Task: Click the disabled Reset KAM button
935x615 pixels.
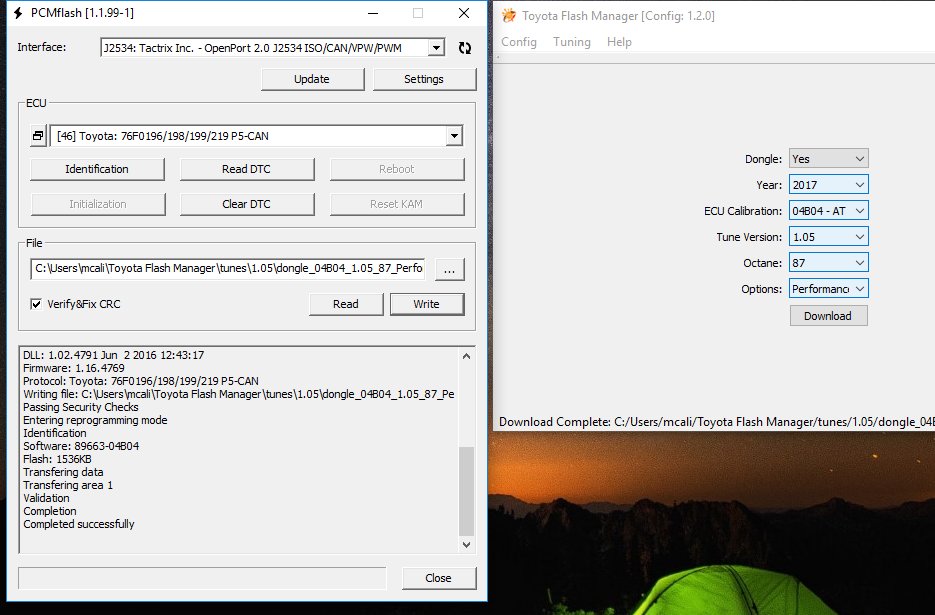Action: point(397,204)
